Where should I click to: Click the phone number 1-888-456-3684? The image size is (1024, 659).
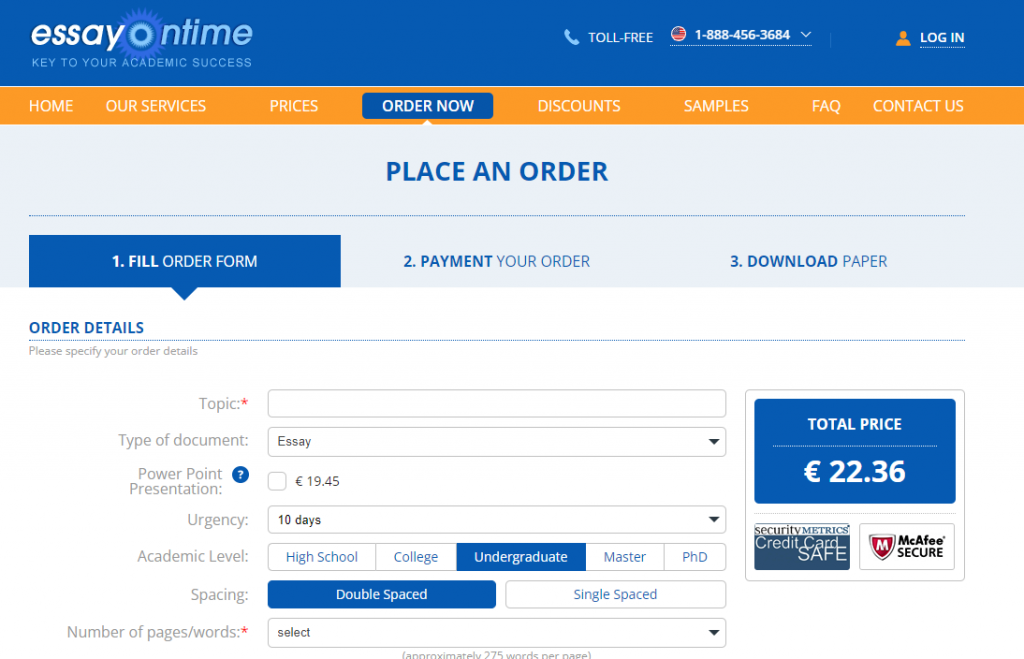(743, 35)
